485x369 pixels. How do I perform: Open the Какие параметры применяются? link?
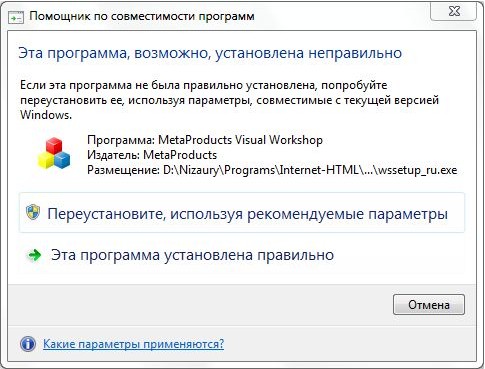pos(133,344)
